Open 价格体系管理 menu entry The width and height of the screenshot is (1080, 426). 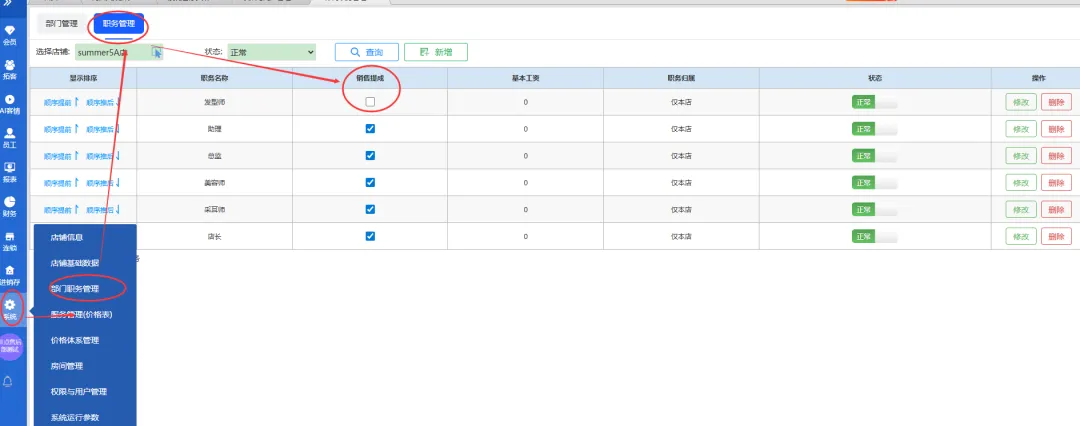[74, 341]
